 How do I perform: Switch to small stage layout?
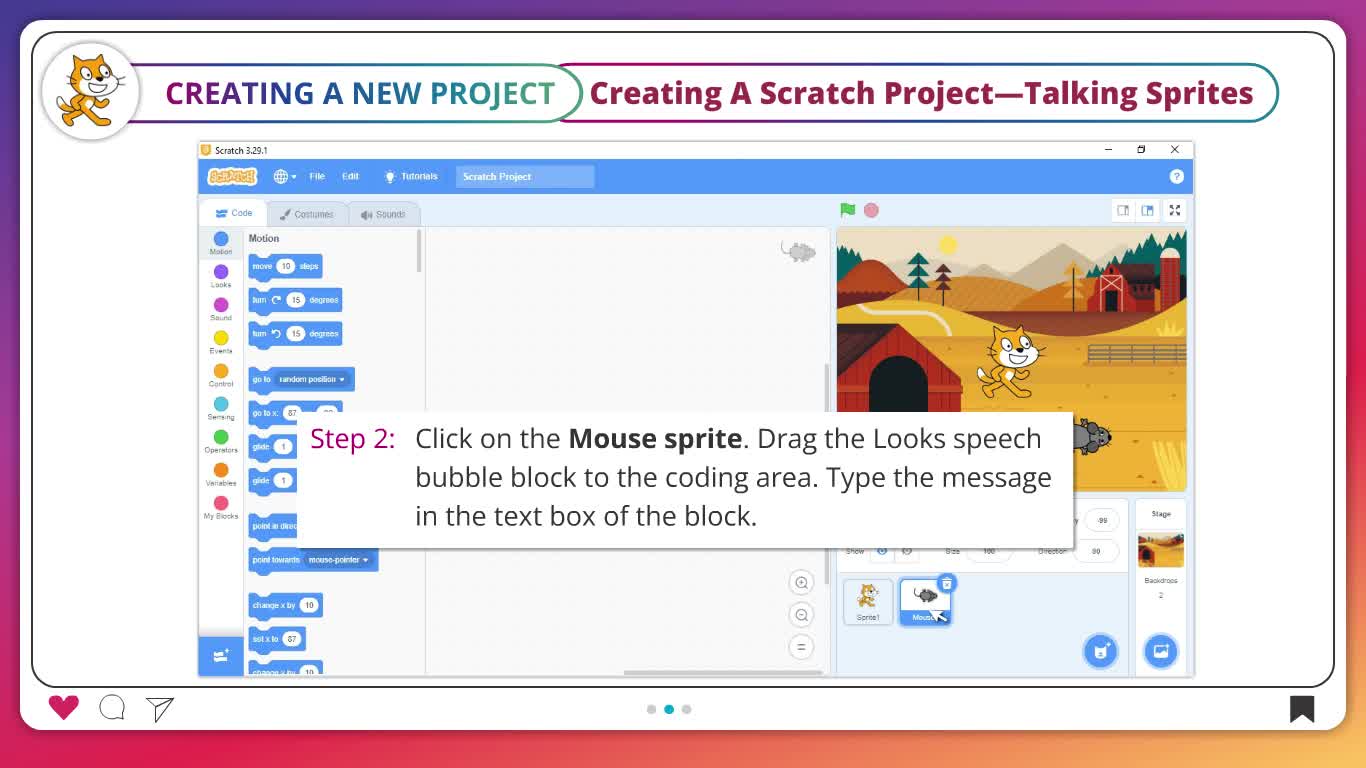coord(1123,210)
